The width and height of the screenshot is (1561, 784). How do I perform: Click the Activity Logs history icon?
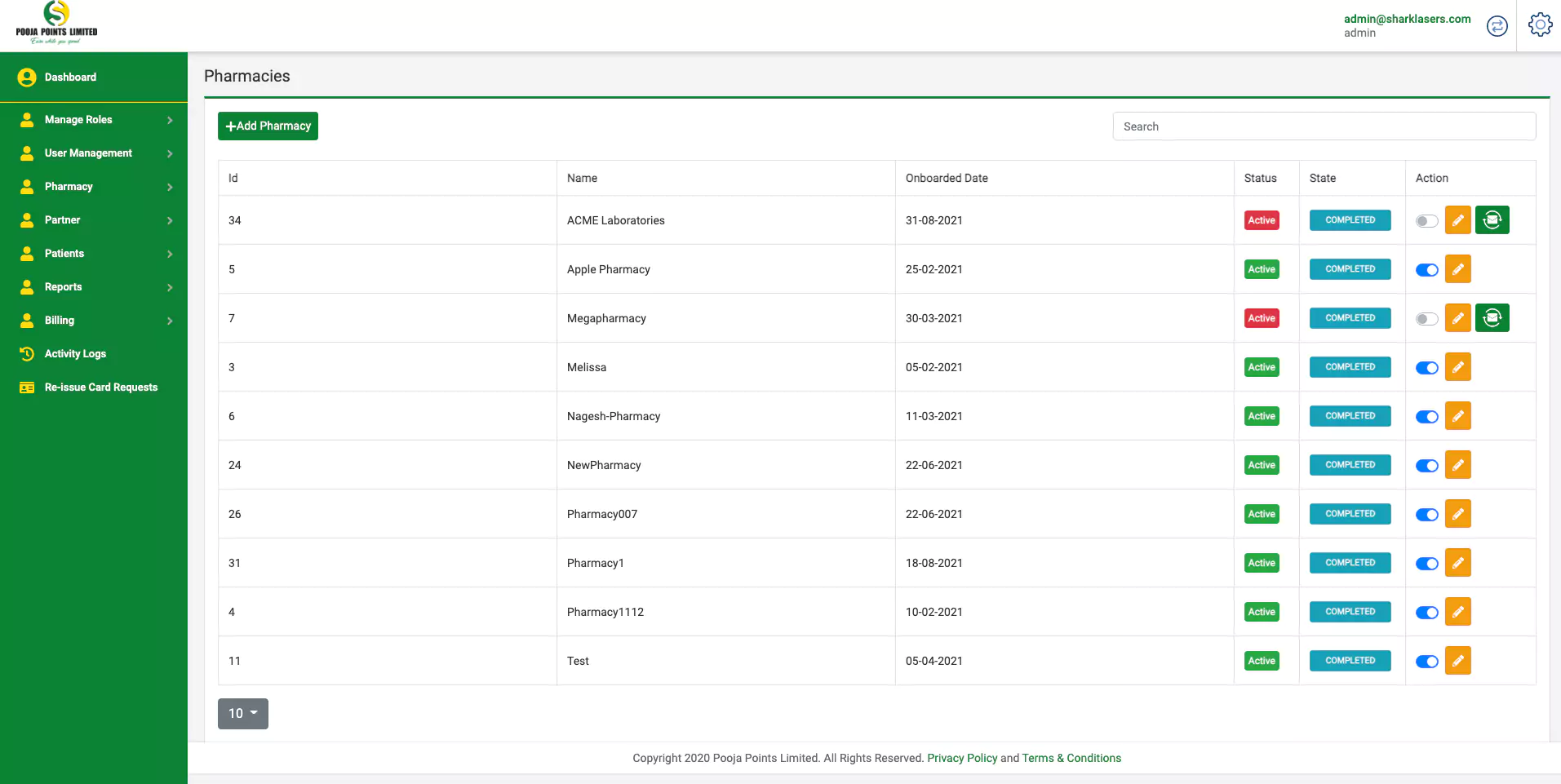pos(27,354)
